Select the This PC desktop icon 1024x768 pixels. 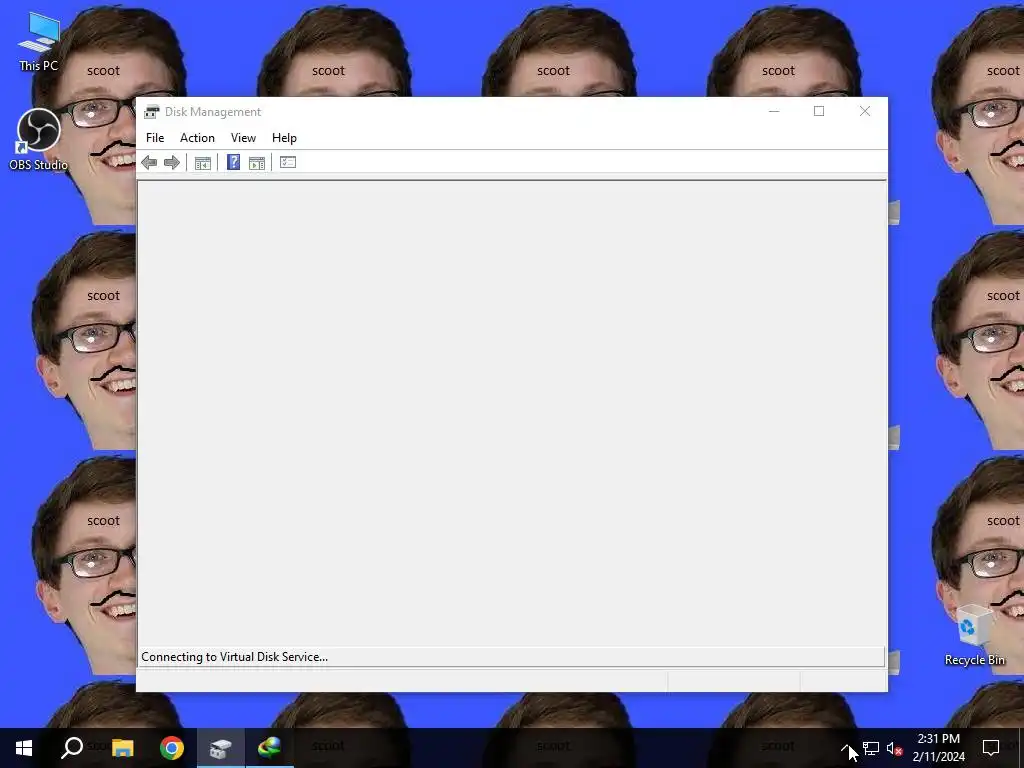[x=39, y=42]
